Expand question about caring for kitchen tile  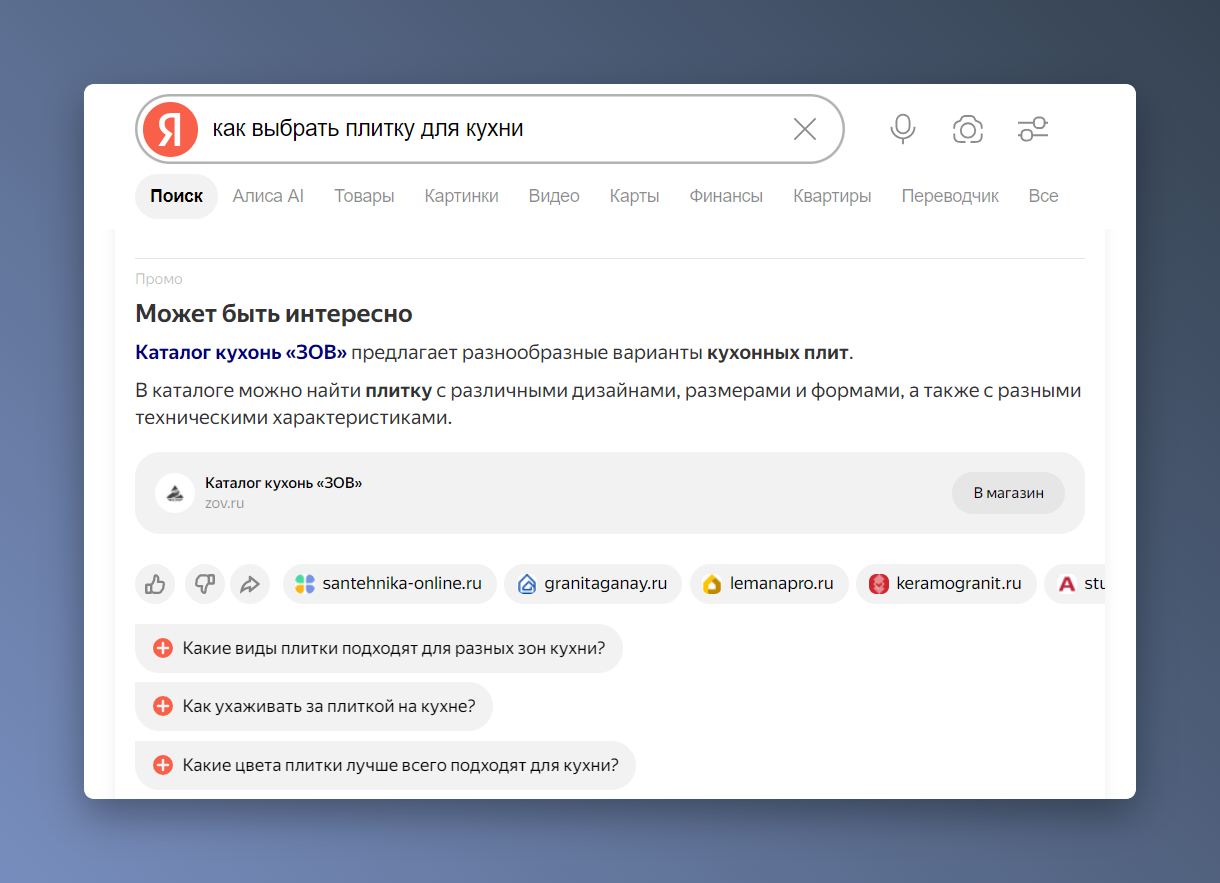click(314, 706)
